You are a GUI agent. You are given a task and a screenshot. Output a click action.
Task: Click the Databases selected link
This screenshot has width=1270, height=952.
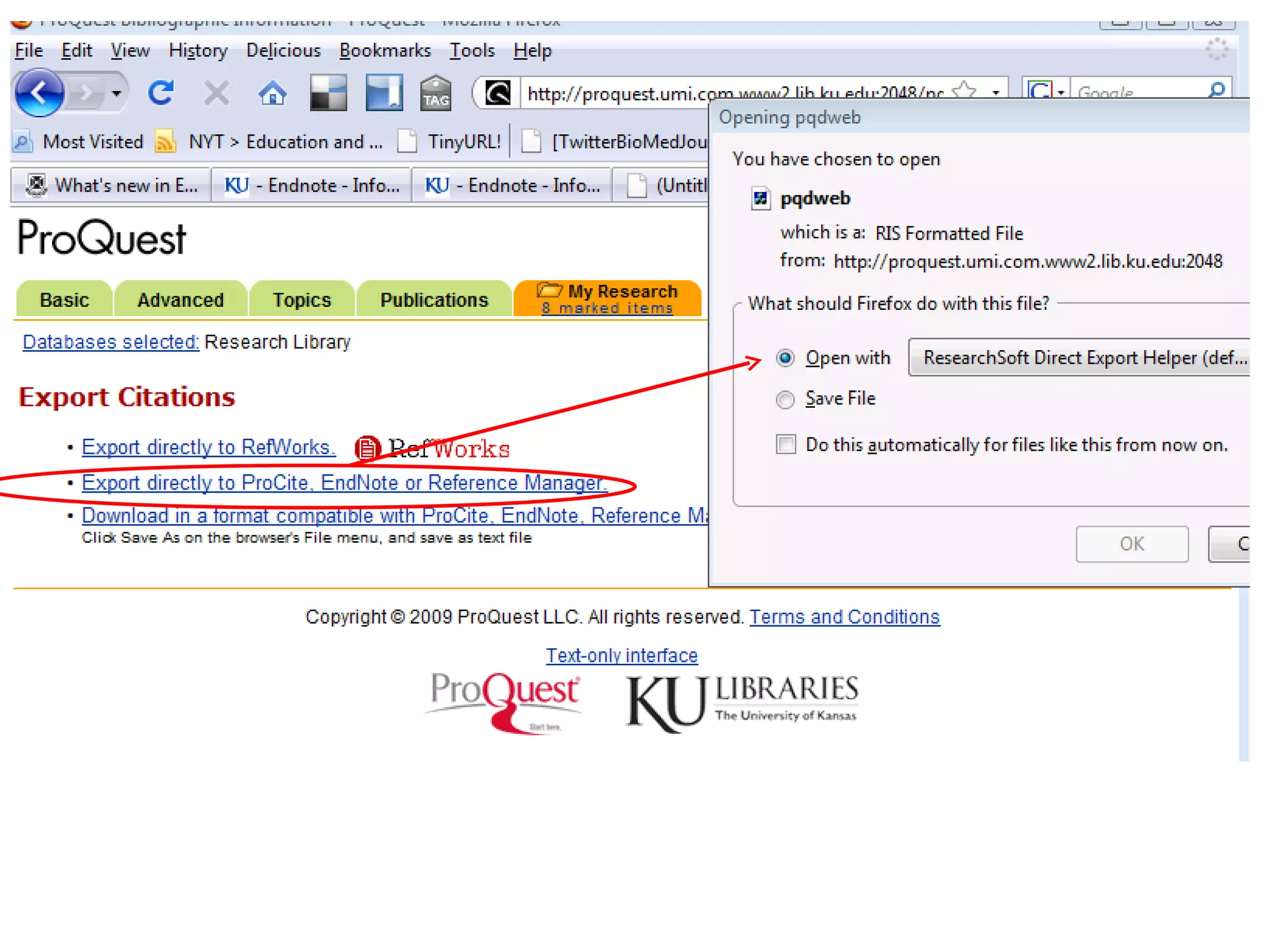pos(110,342)
